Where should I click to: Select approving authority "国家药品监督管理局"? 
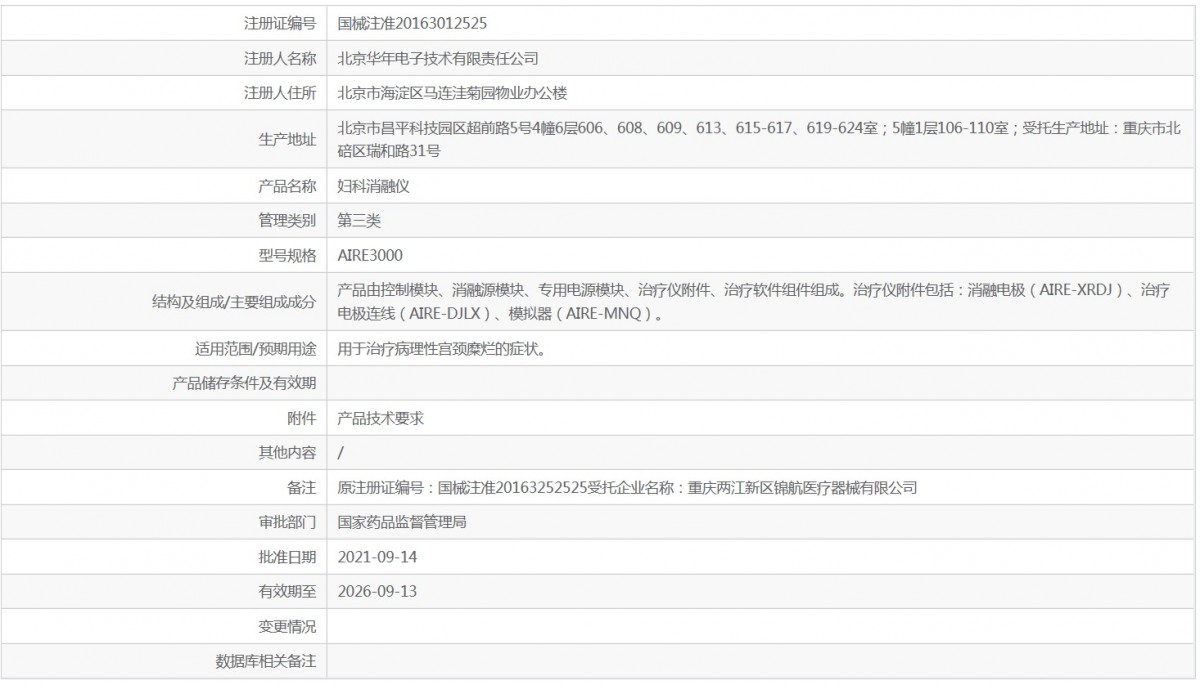(403, 522)
